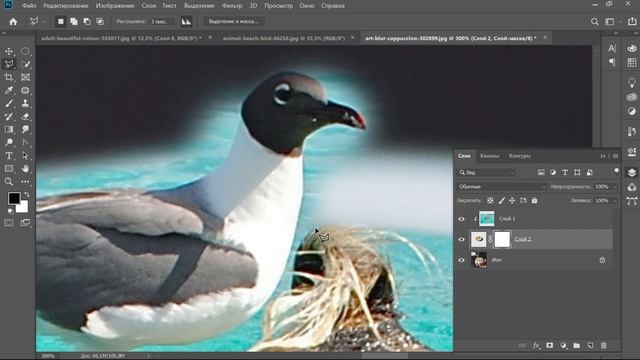Screen dimensions: 640x360
Task: Swap foreground and background colors
Action: pyautogui.click(x=26, y=194)
